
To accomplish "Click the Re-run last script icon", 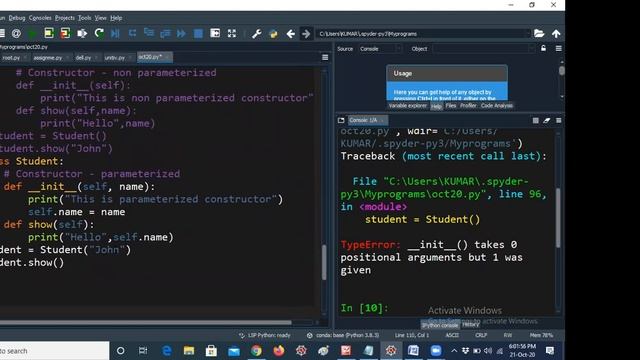I will pyautogui.click(x=99, y=33).
